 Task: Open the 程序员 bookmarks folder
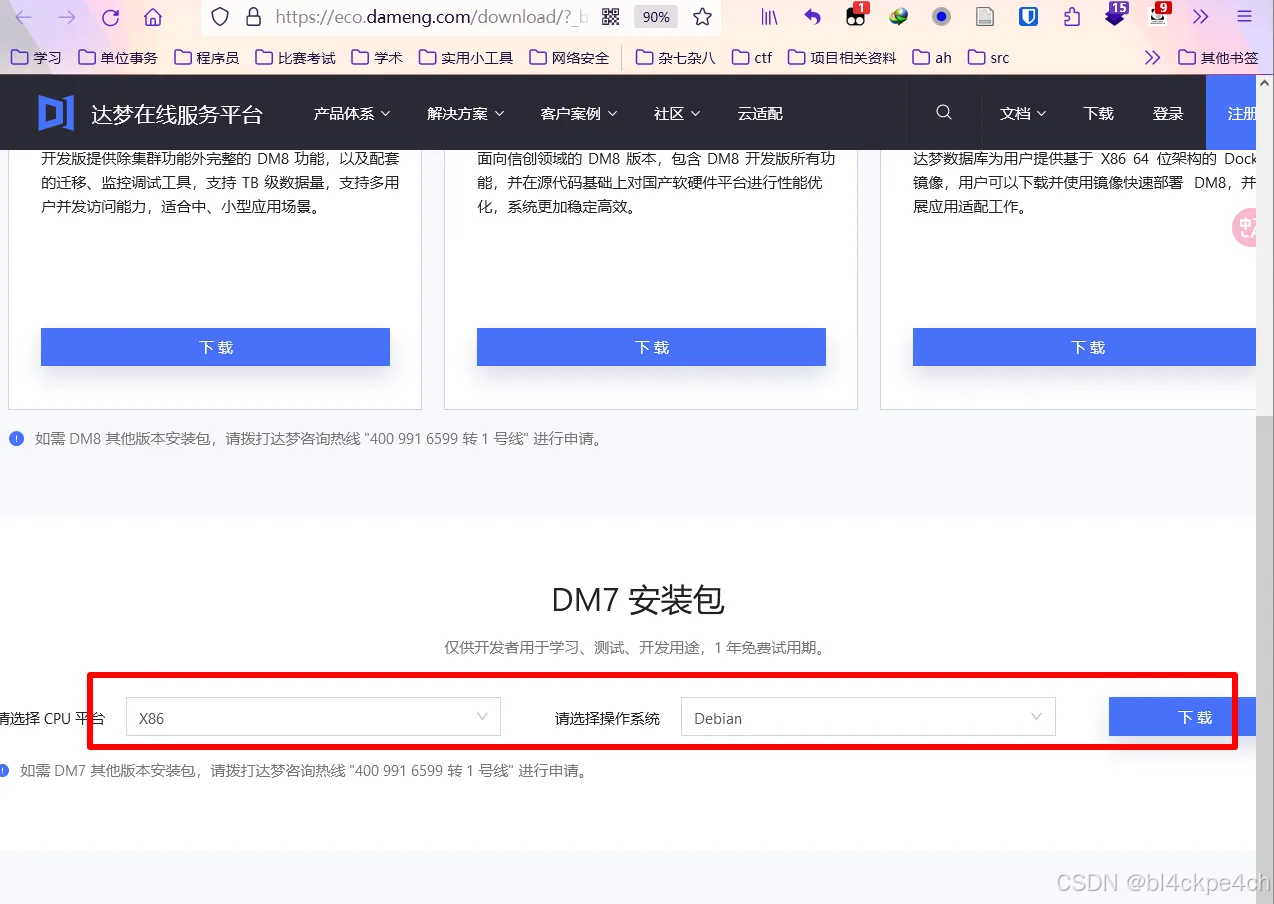click(207, 58)
